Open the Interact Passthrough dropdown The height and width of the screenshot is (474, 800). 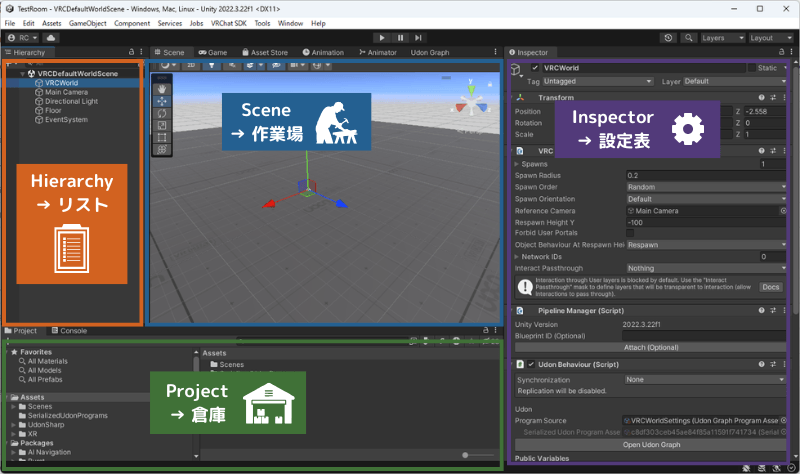[706, 268]
